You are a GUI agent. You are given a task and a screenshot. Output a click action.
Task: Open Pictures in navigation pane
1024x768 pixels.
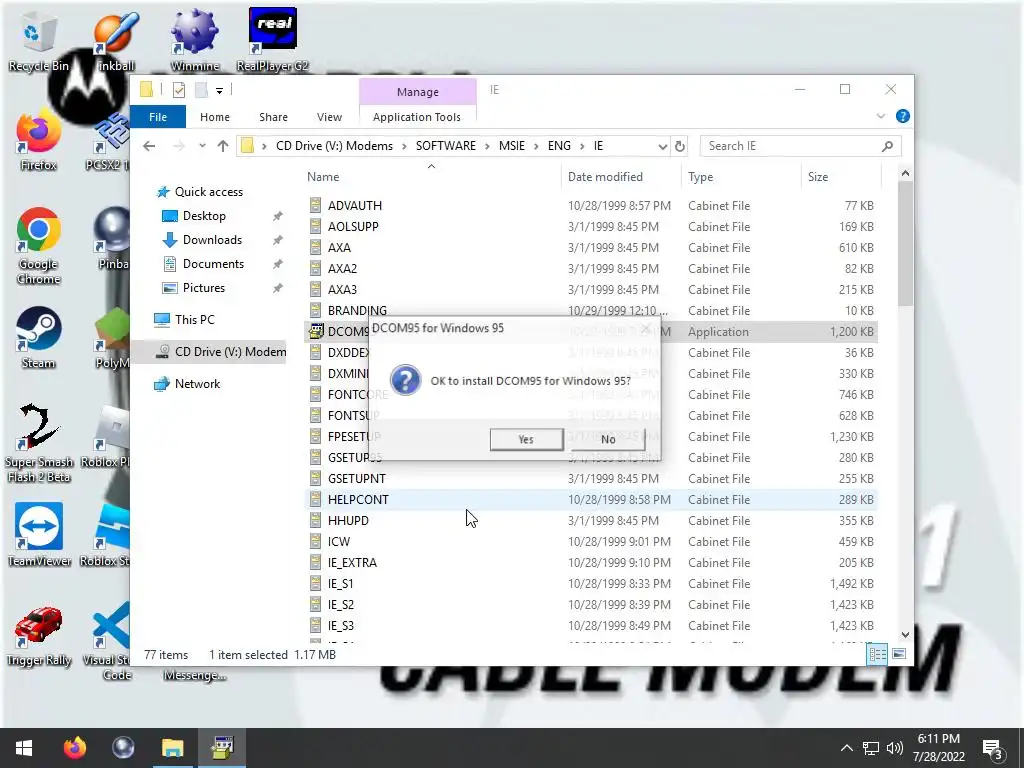click(203, 288)
